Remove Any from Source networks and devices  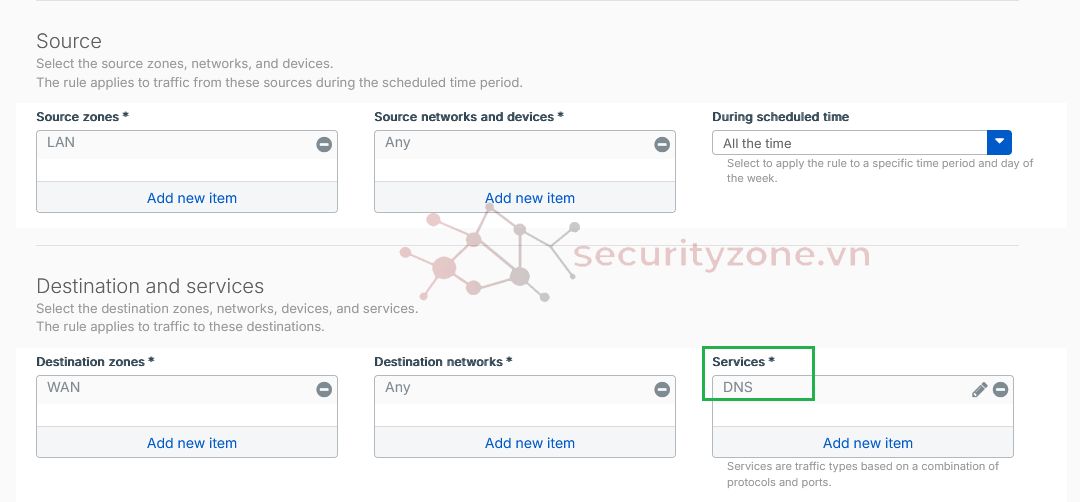pyautogui.click(x=662, y=145)
